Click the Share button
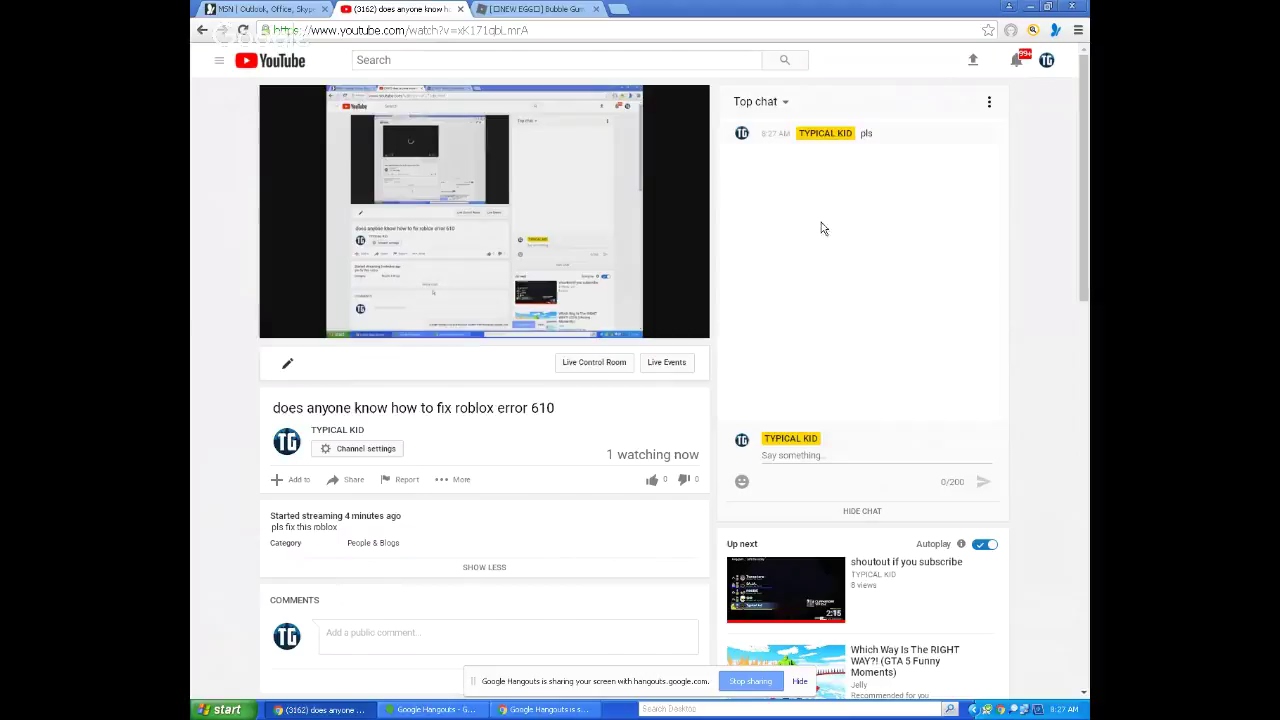The image size is (1280, 720). tap(345, 480)
